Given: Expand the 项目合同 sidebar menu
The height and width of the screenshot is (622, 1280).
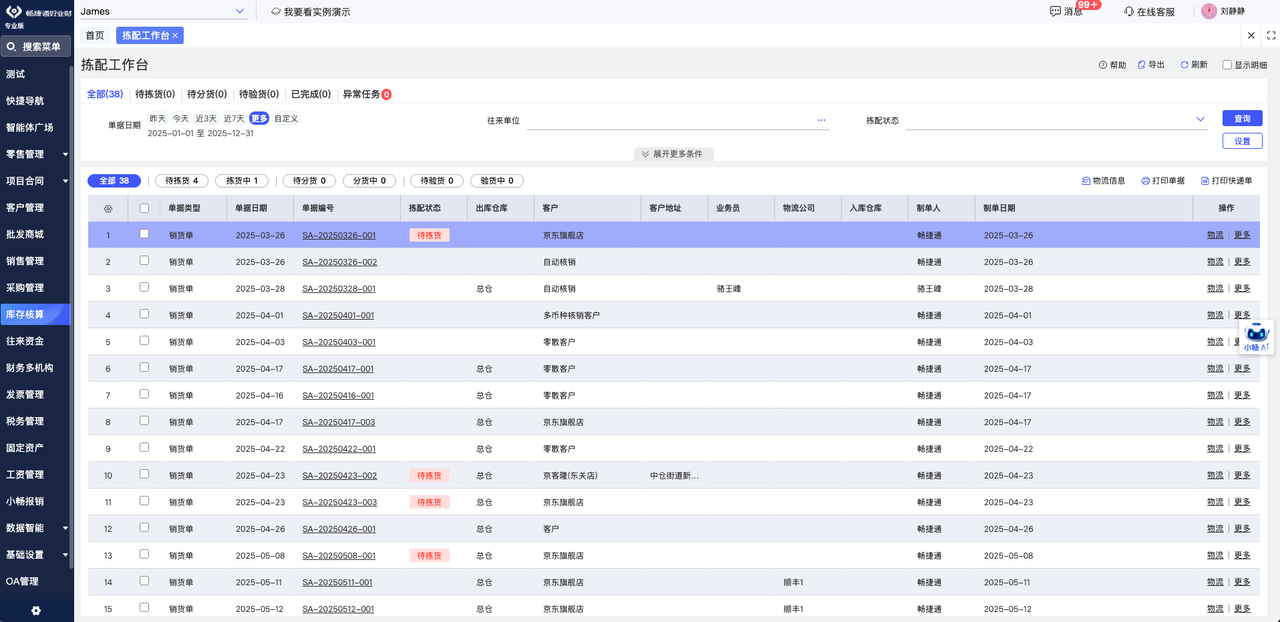Looking at the screenshot, I should click(x=65, y=181).
